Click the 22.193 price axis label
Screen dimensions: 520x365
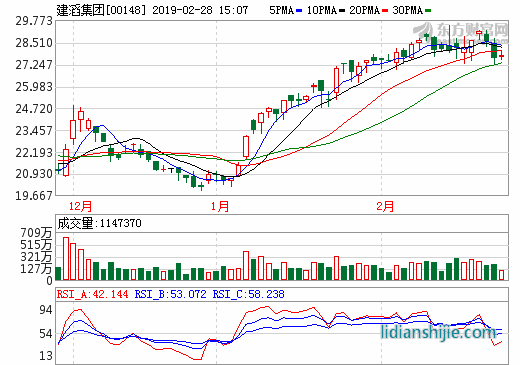34,153
